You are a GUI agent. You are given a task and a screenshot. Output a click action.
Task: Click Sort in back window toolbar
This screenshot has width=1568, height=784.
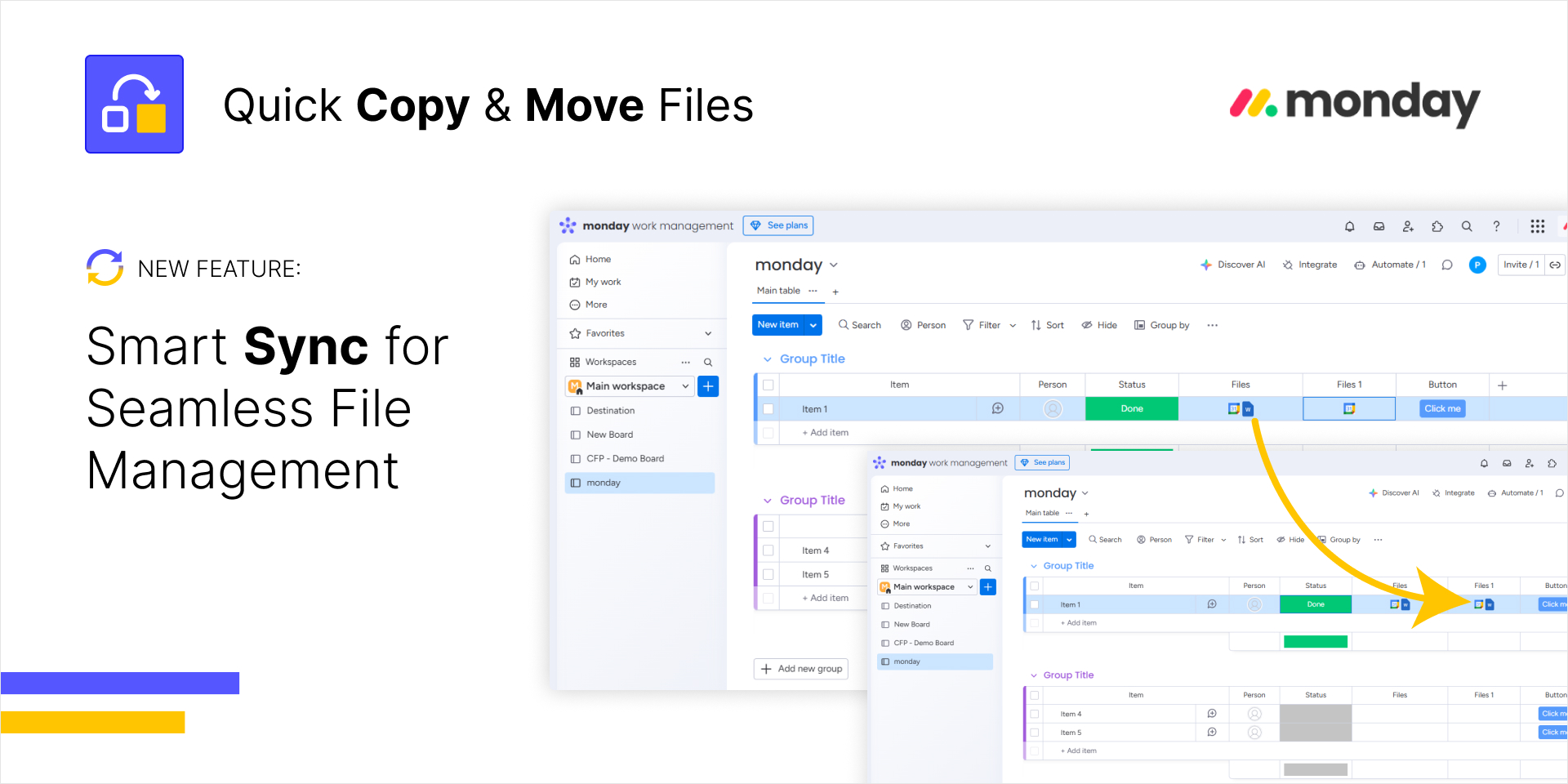[1048, 325]
